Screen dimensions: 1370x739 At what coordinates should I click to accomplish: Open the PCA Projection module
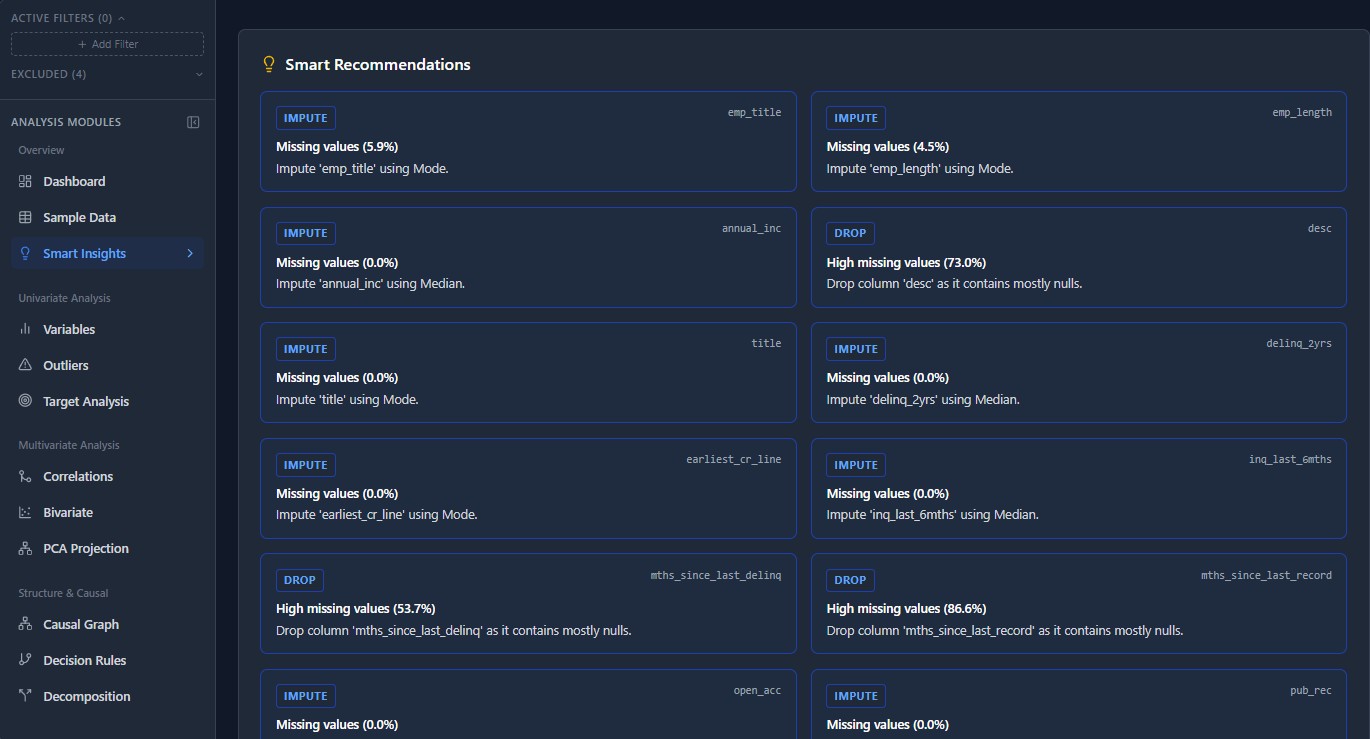coord(85,549)
